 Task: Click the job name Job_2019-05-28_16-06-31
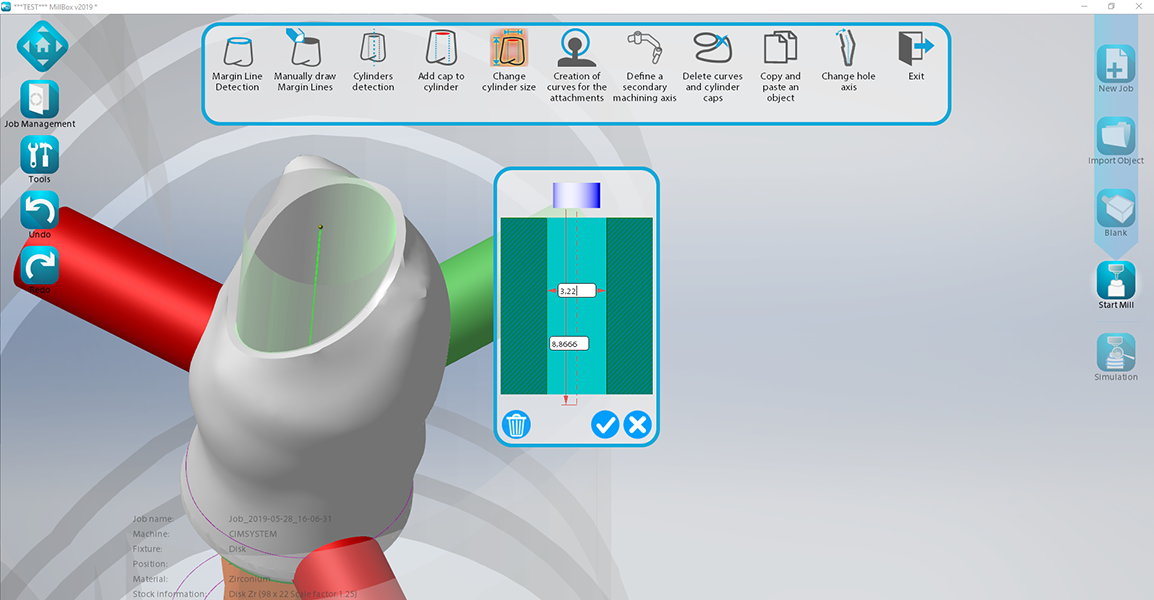click(280, 519)
